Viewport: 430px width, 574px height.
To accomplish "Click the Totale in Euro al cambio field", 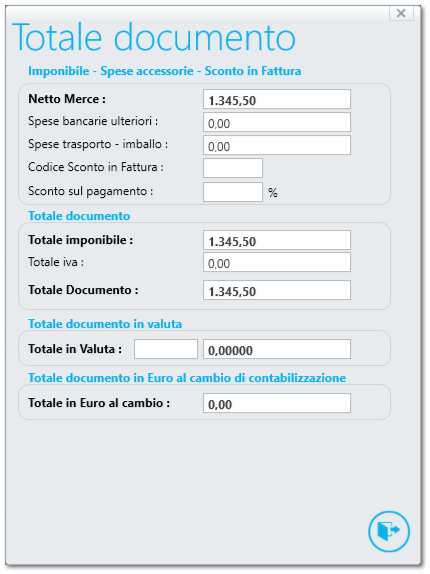I will pyautogui.click(x=277, y=403).
